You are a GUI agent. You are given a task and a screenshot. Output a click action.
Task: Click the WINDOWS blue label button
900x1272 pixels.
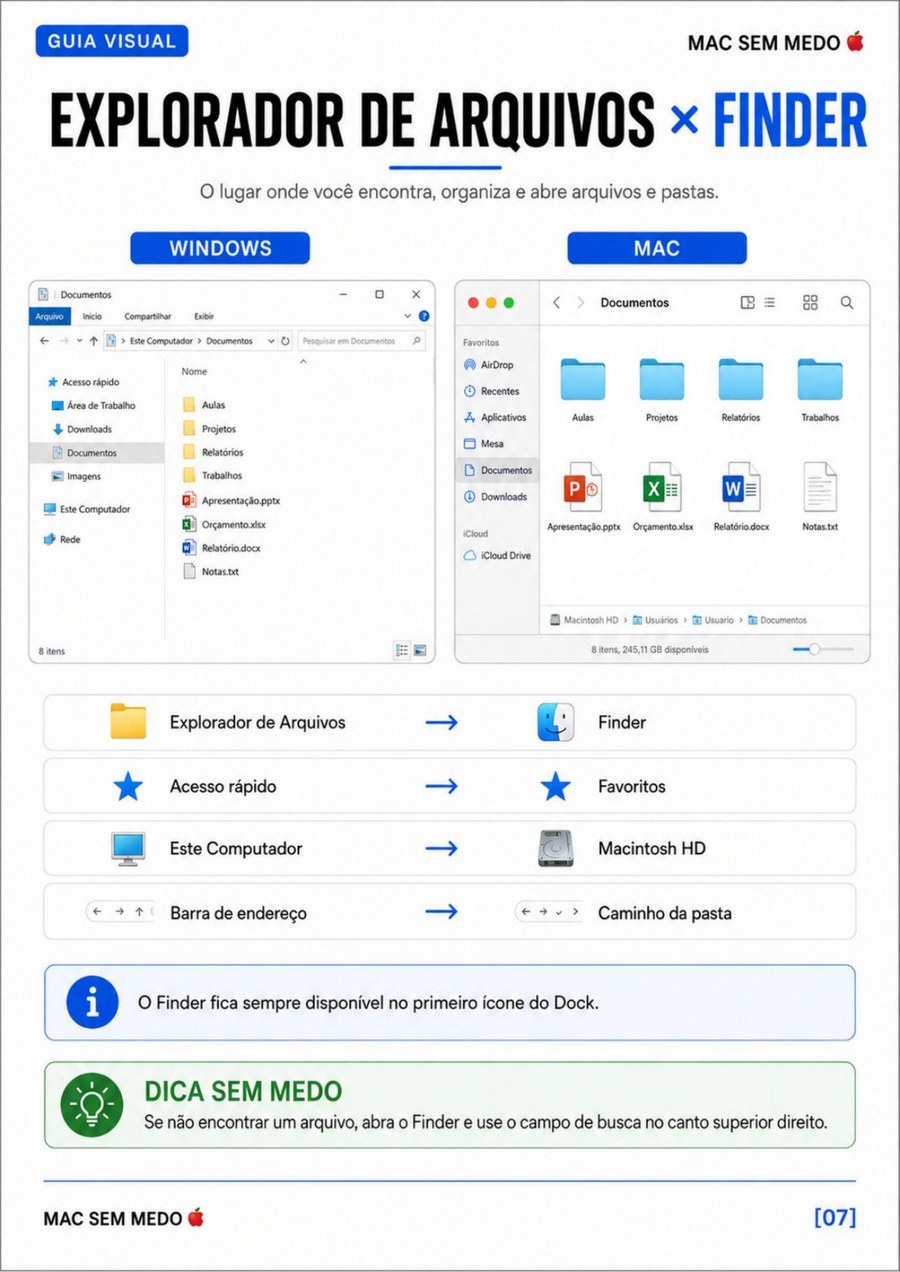[x=220, y=248]
